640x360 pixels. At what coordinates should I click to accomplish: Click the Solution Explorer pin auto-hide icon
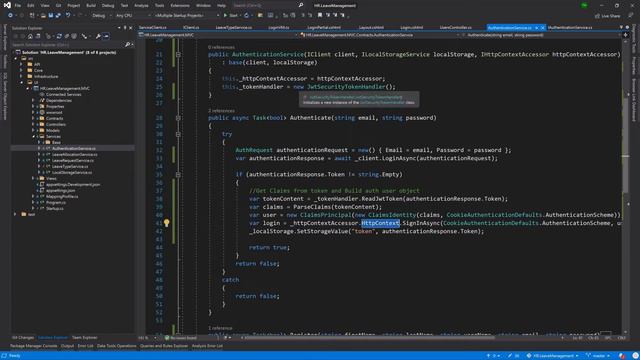coord(125,28)
